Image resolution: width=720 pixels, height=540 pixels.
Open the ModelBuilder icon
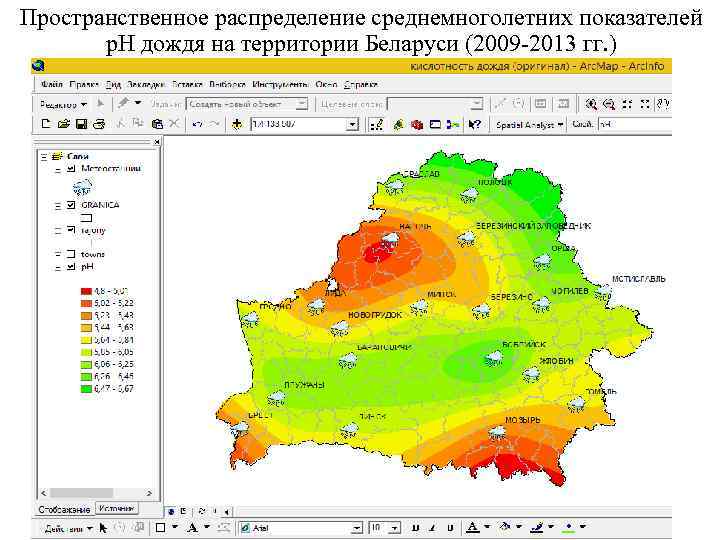pos(453,124)
